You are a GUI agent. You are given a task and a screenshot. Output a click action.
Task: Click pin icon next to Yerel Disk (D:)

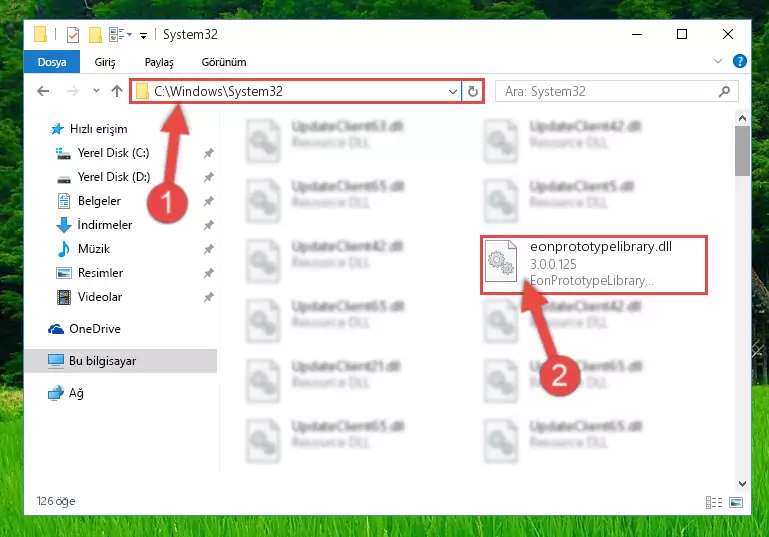[208, 177]
